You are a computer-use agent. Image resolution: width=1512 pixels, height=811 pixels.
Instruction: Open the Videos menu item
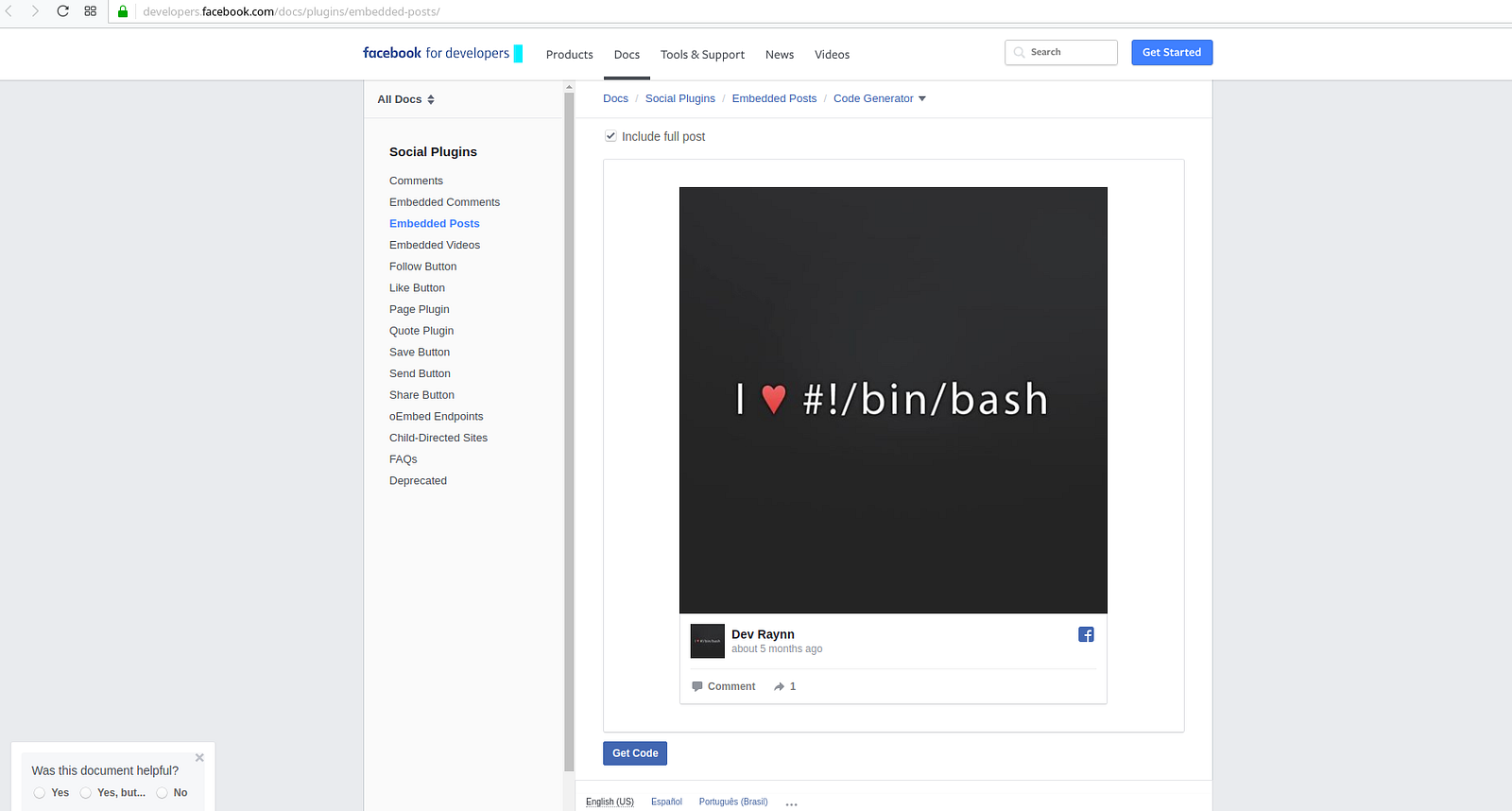click(x=833, y=55)
